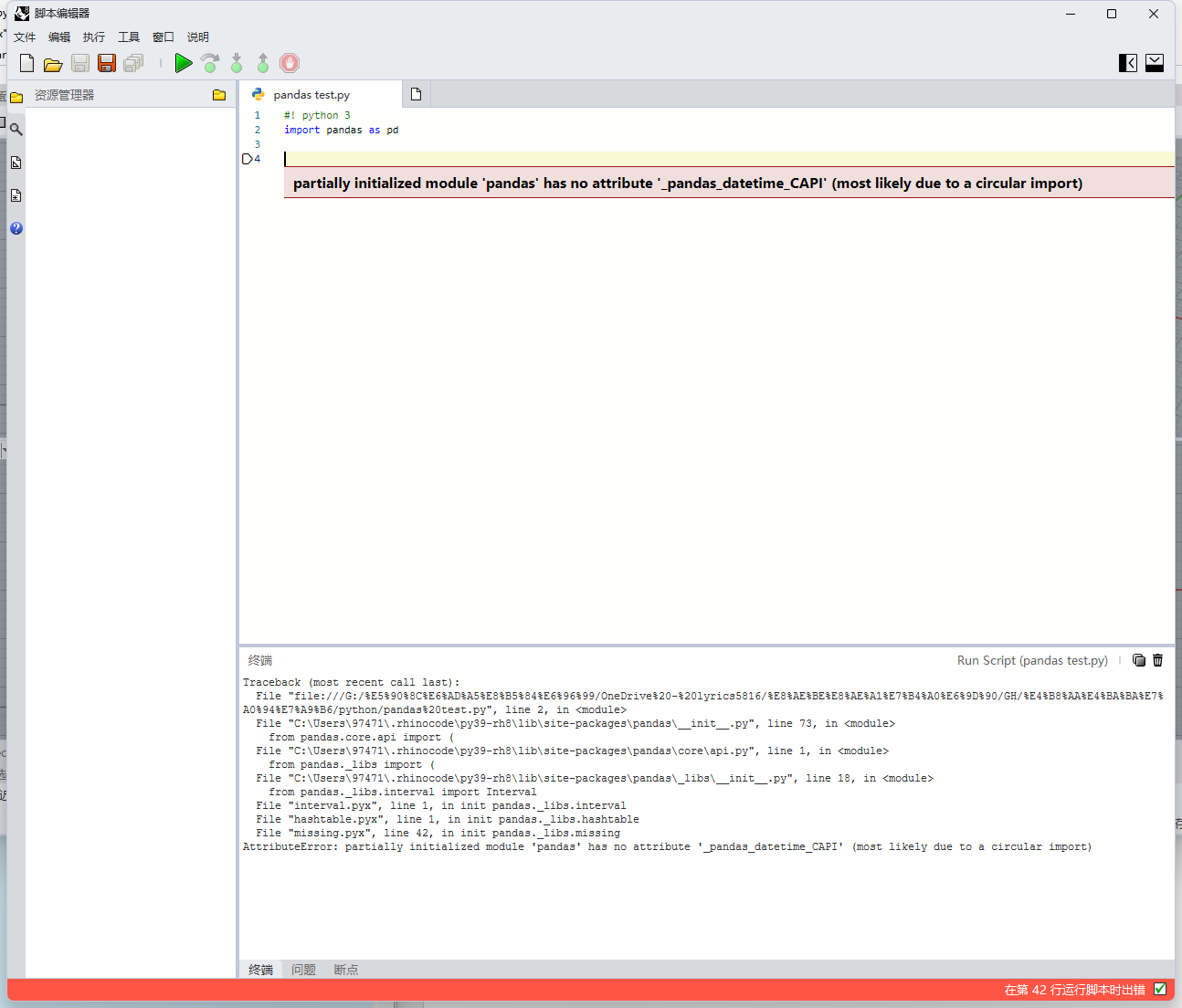Open the 文件 menu

click(25, 37)
